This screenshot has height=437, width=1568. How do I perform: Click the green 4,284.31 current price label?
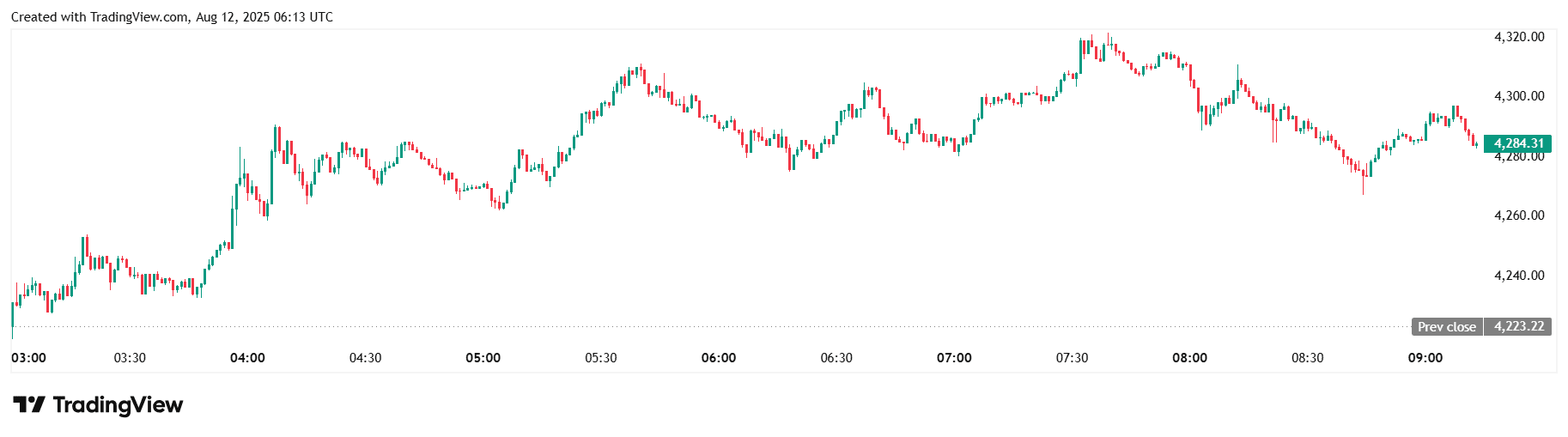click(x=1517, y=143)
